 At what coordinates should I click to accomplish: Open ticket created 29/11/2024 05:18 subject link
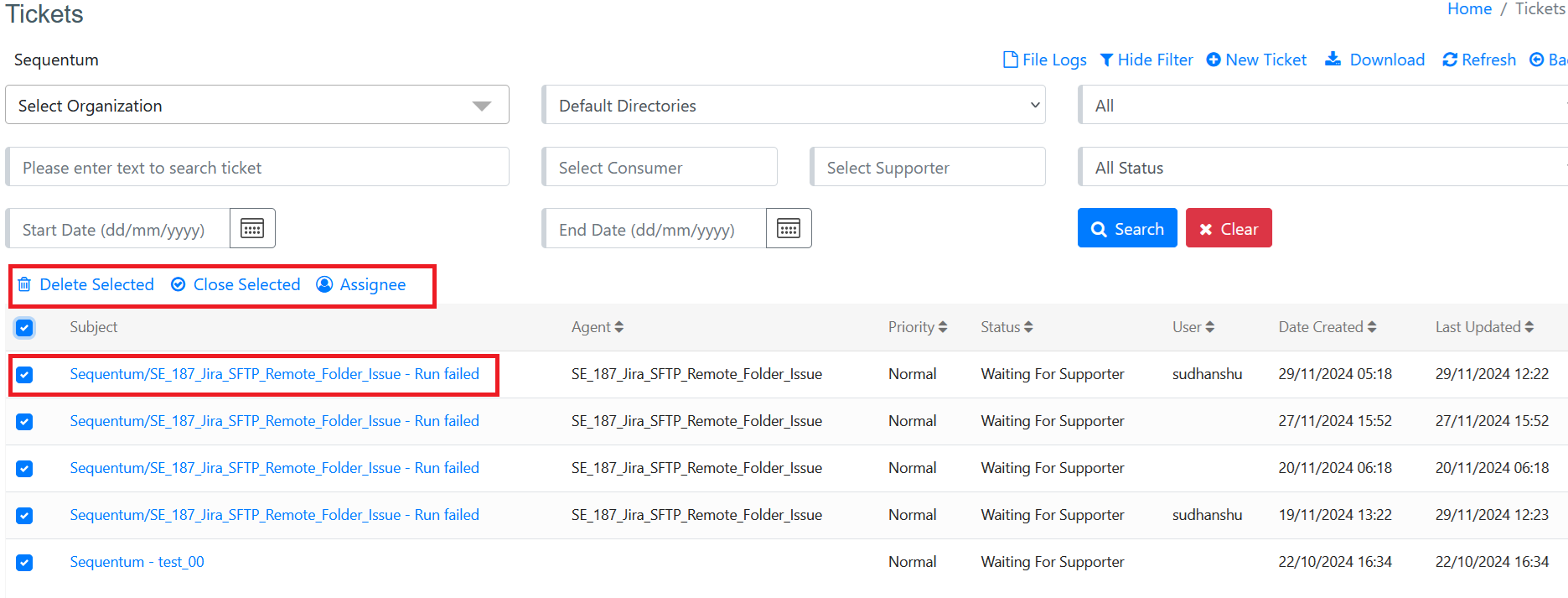pyautogui.click(x=274, y=374)
